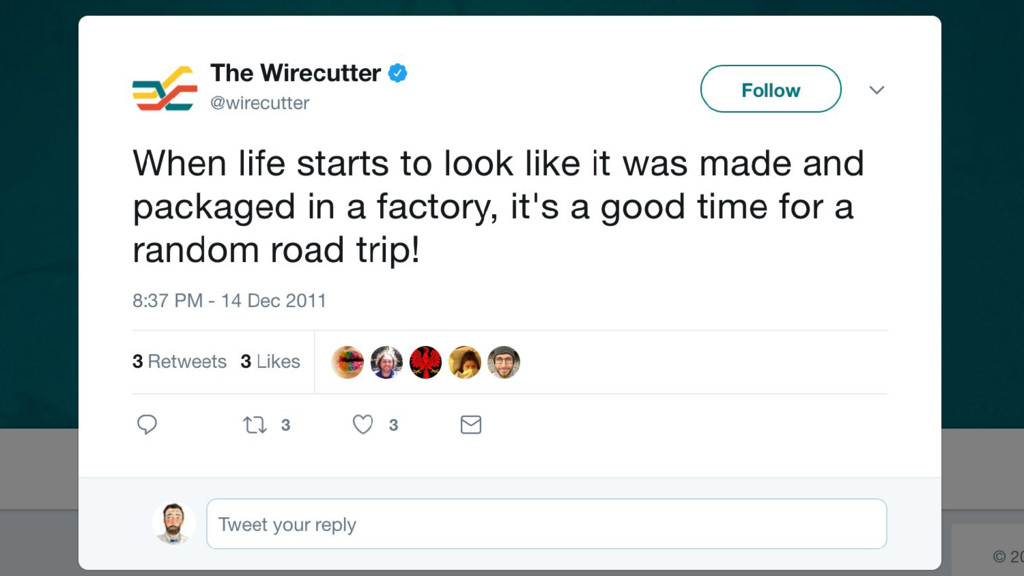Open the red eagle avatar profile
The height and width of the screenshot is (576, 1024).
point(426,362)
